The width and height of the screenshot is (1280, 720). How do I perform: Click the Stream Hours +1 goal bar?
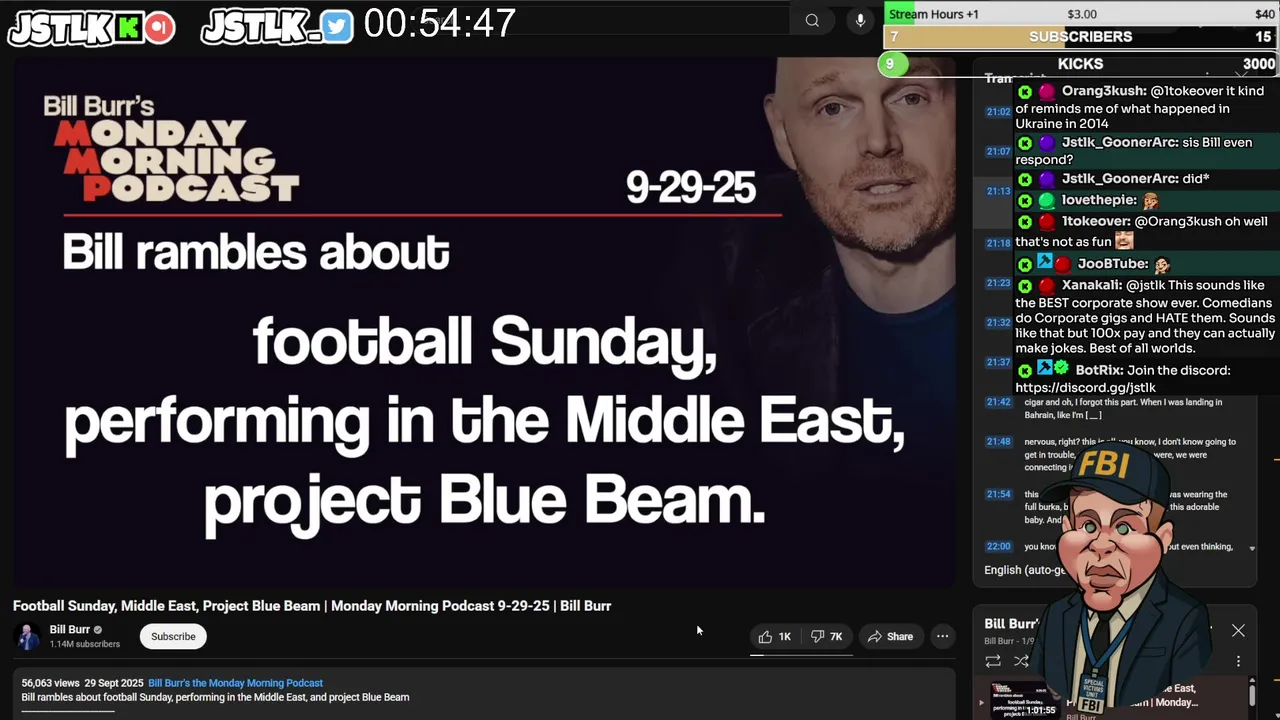click(x=1080, y=14)
